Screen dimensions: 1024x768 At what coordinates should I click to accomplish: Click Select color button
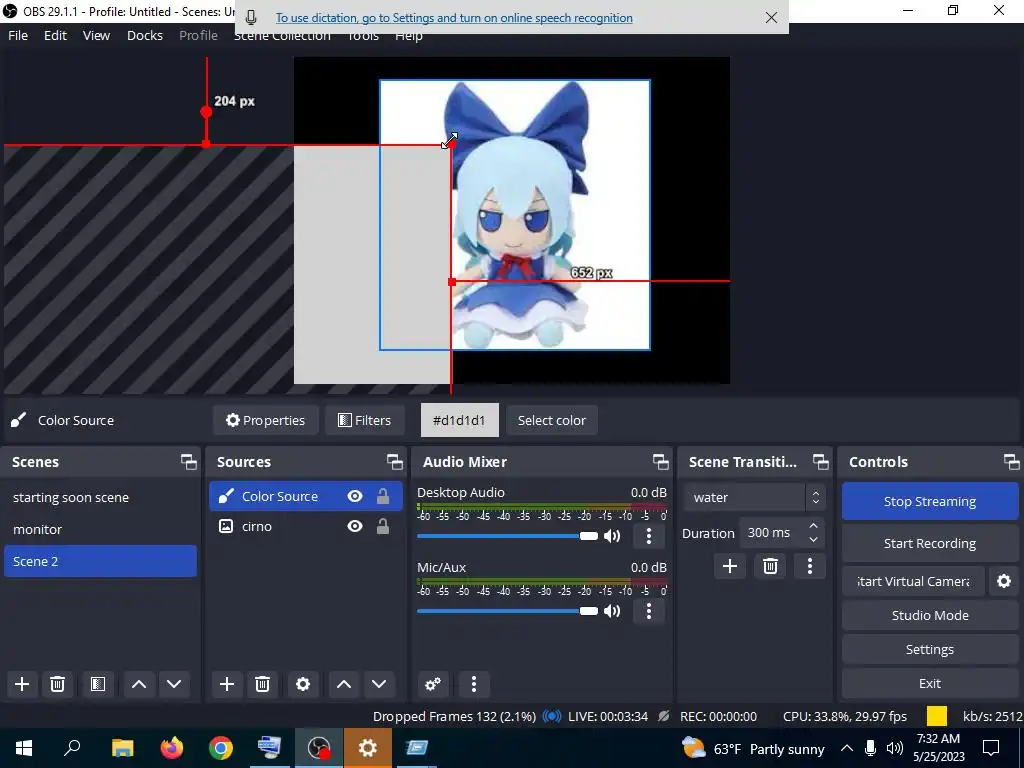click(x=552, y=420)
